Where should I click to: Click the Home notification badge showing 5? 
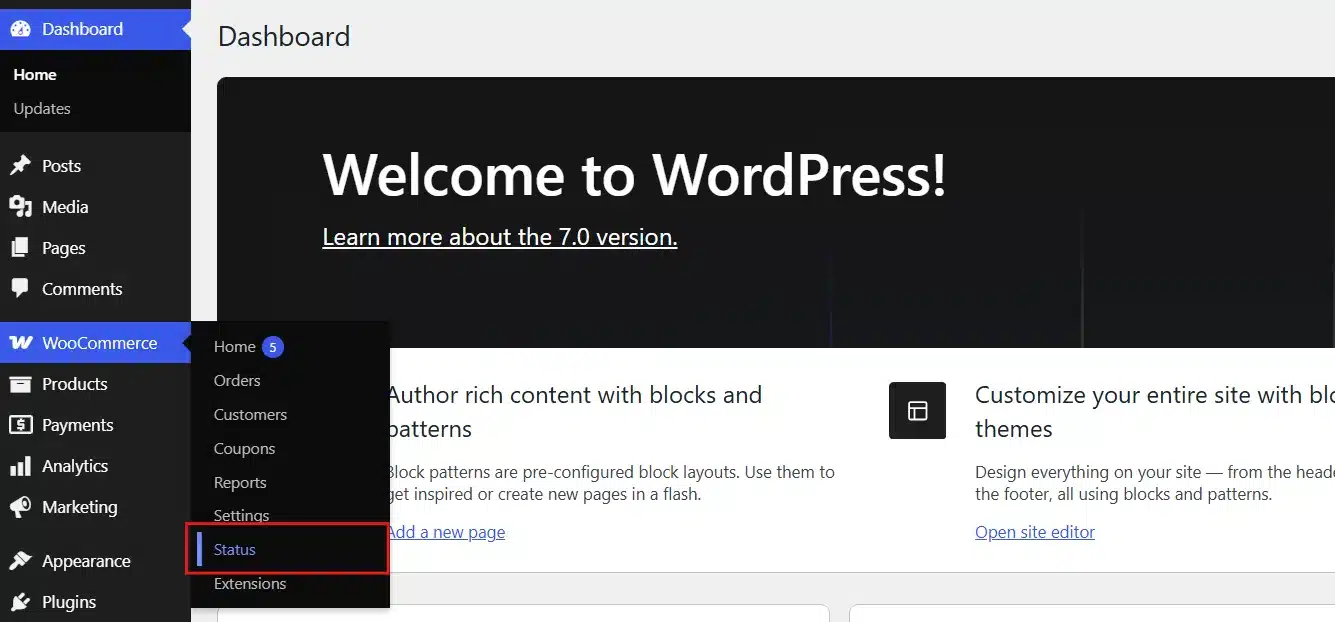click(273, 347)
